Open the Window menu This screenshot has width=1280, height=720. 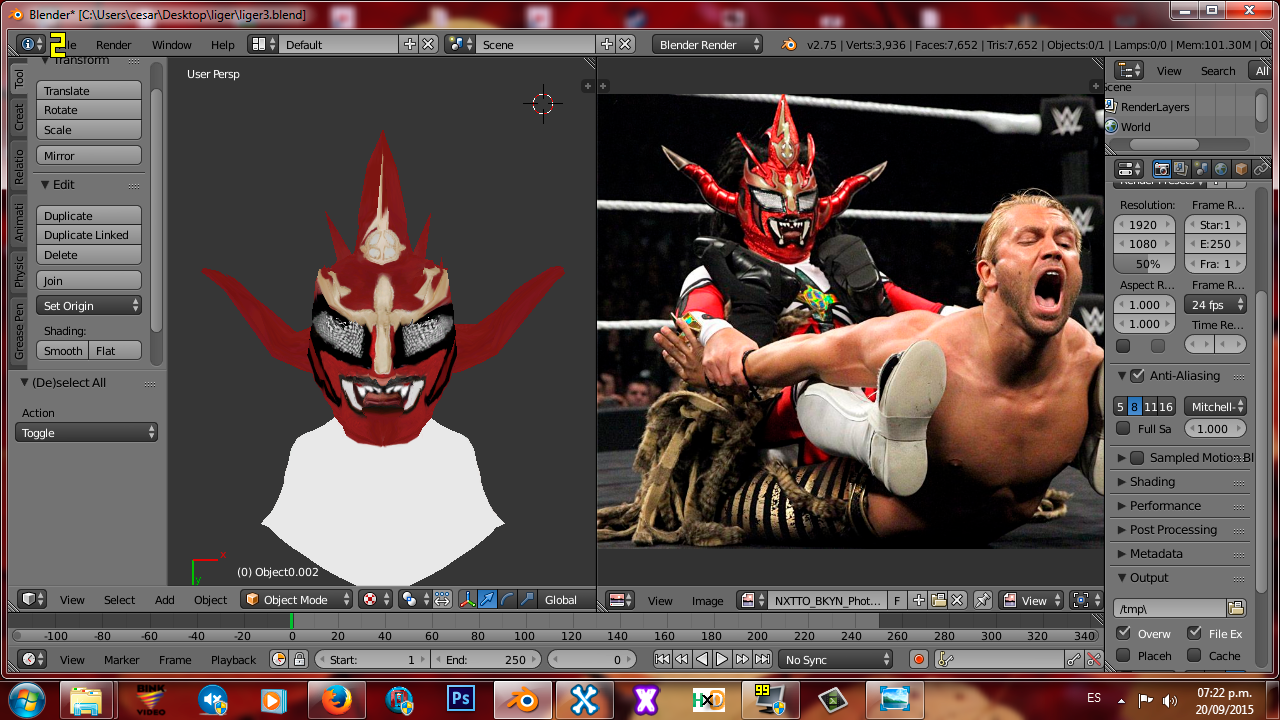point(172,45)
